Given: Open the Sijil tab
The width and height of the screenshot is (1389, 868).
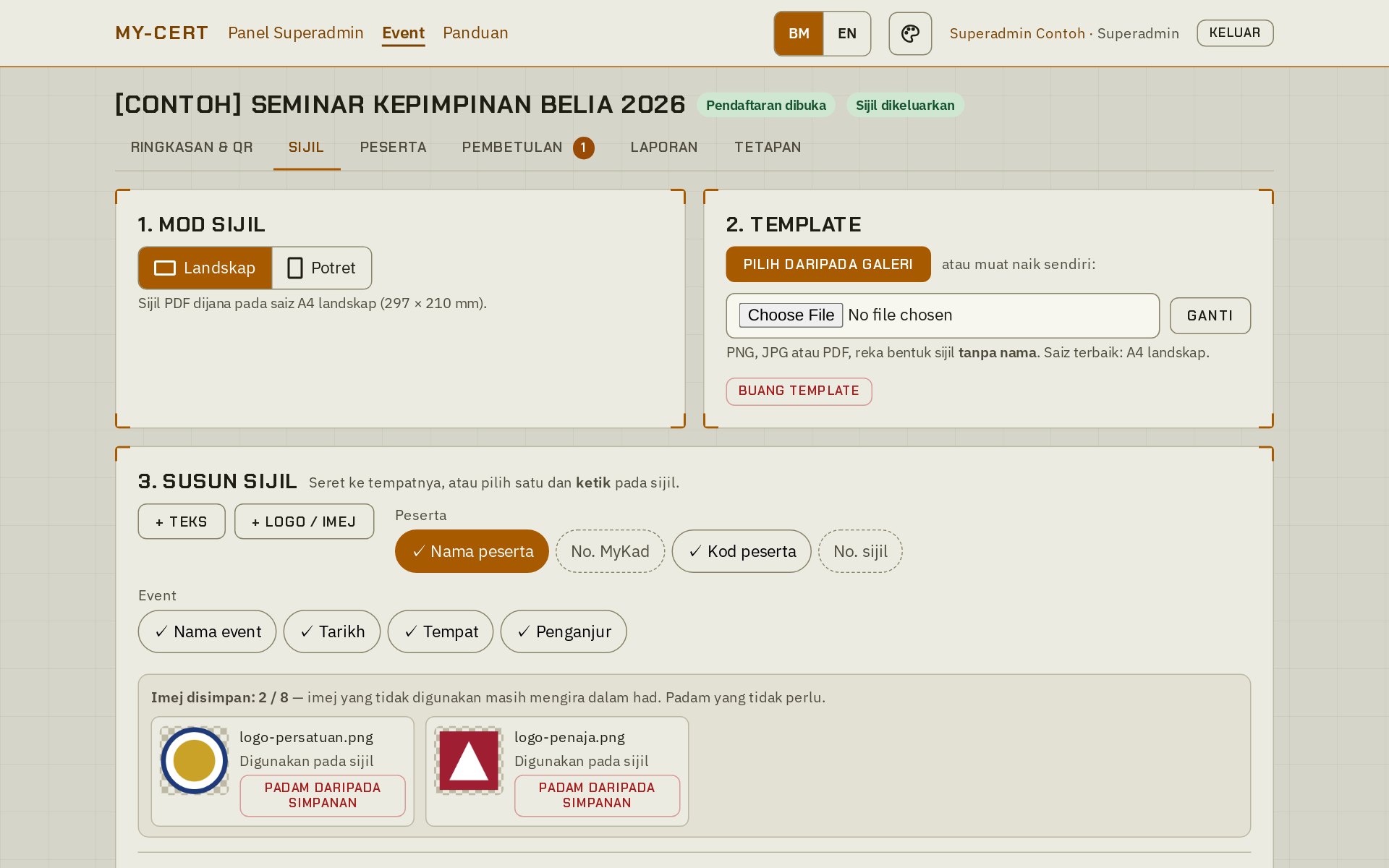Looking at the screenshot, I should (307, 148).
